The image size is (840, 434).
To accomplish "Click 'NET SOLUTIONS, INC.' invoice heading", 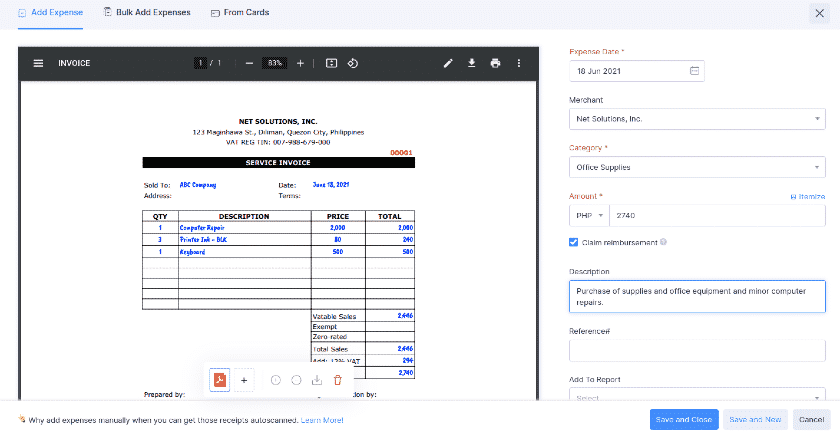I will point(278,122).
